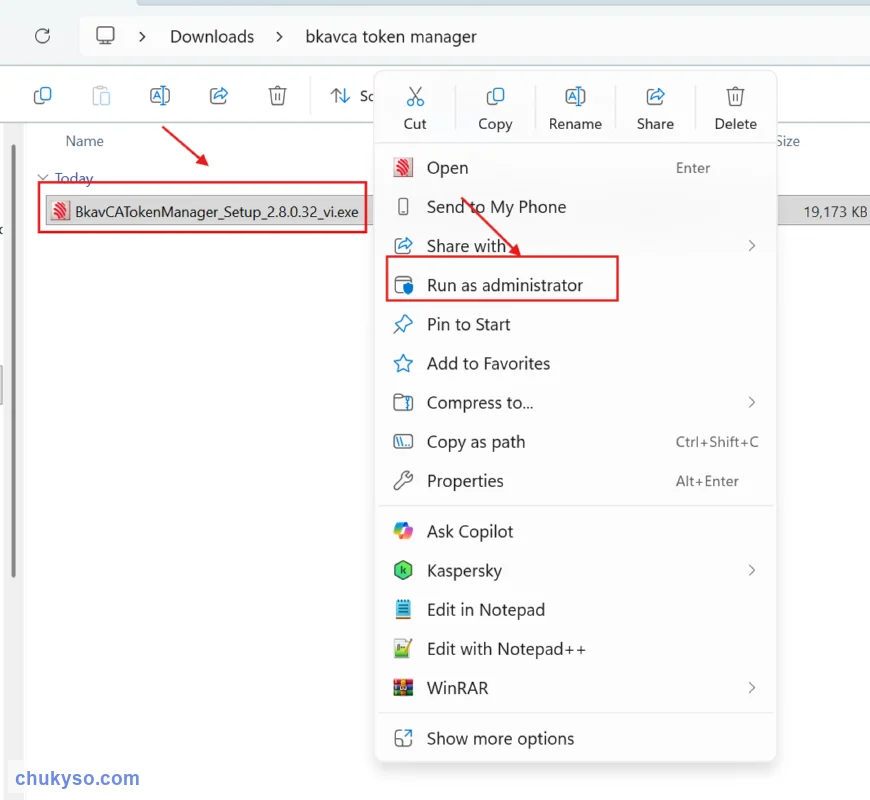Choose Pin to Start

click(x=575, y=325)
